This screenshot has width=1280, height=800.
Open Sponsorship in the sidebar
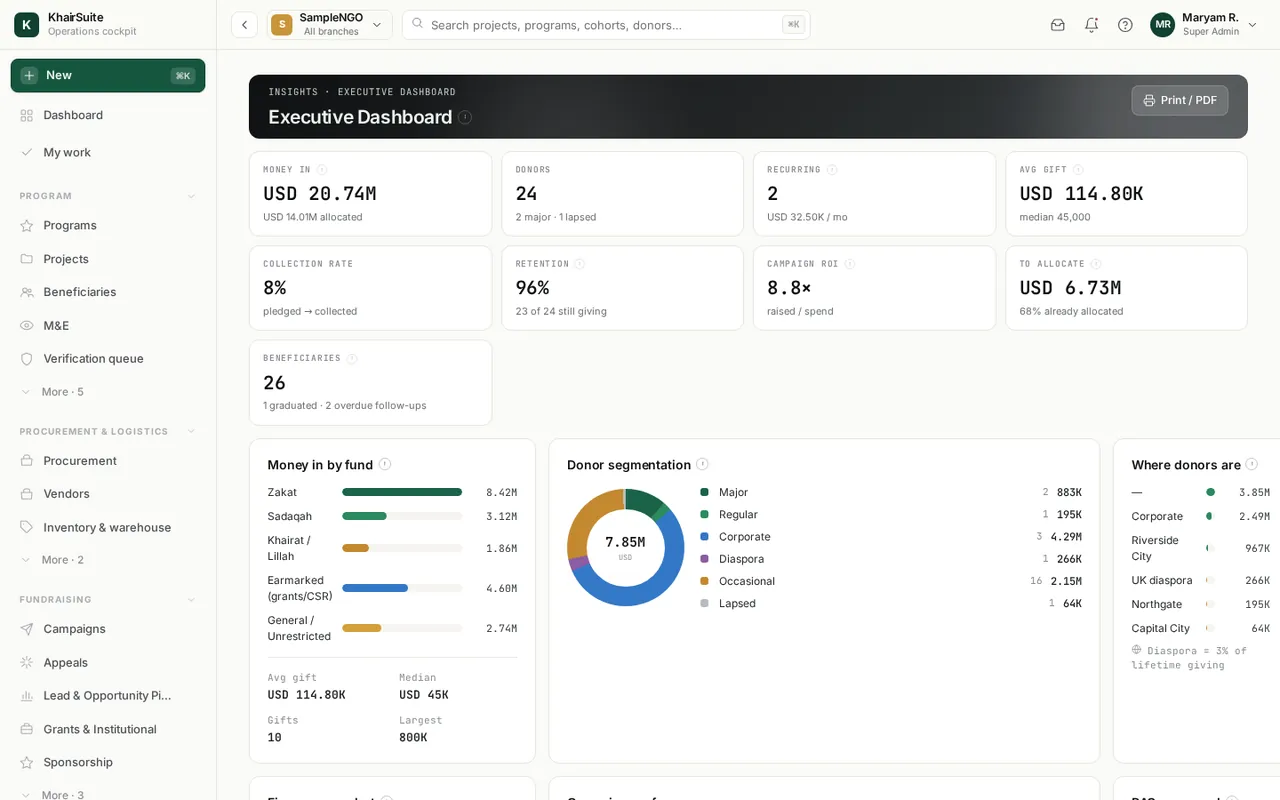pyautogui.click(x=108, y=762)
